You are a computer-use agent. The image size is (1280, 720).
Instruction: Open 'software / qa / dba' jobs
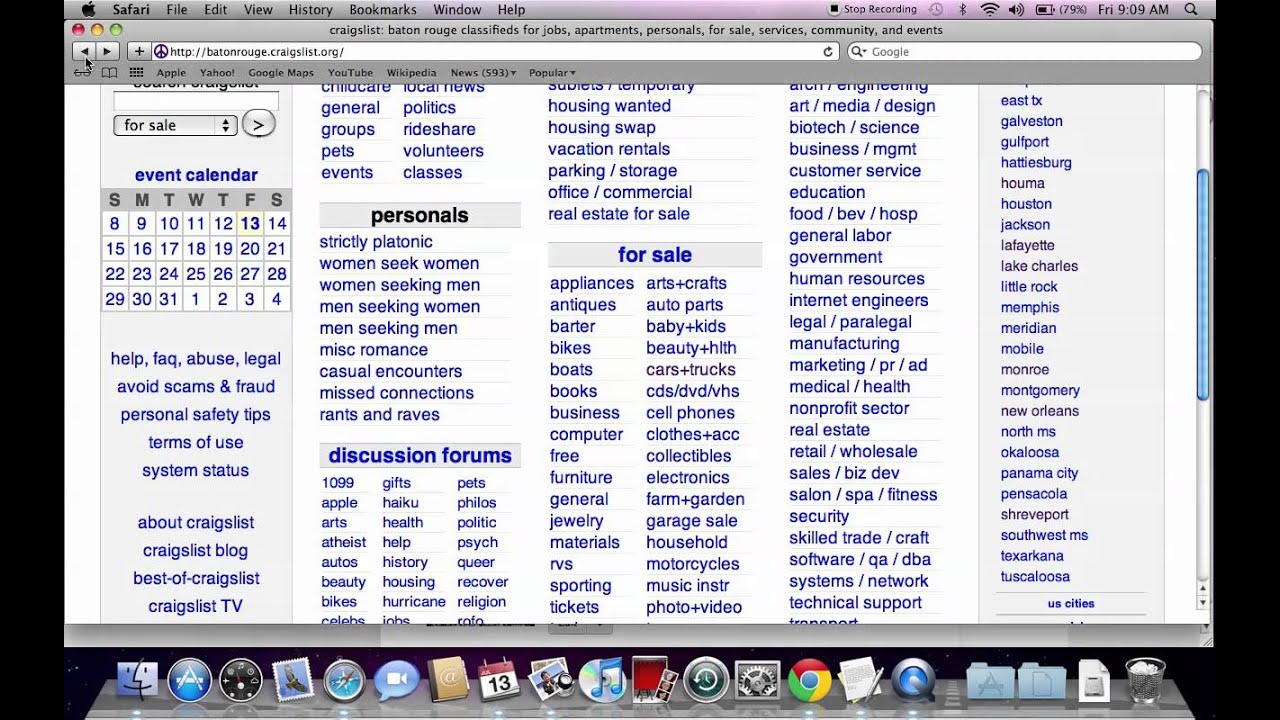[860, 559]
